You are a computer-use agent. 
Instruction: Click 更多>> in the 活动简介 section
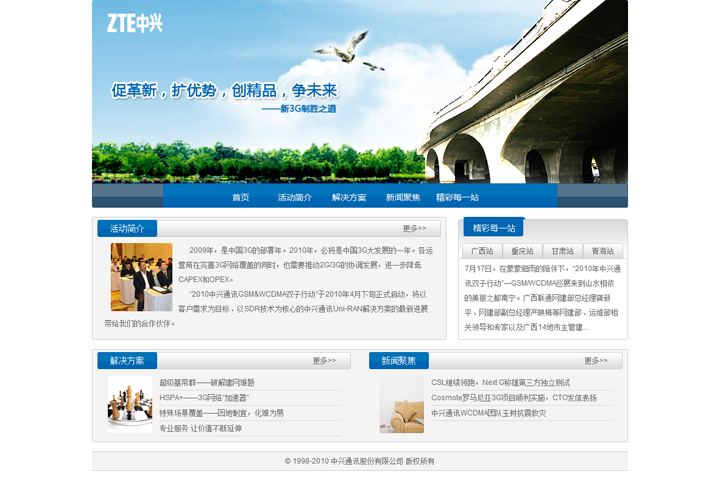tap(414, 229)
